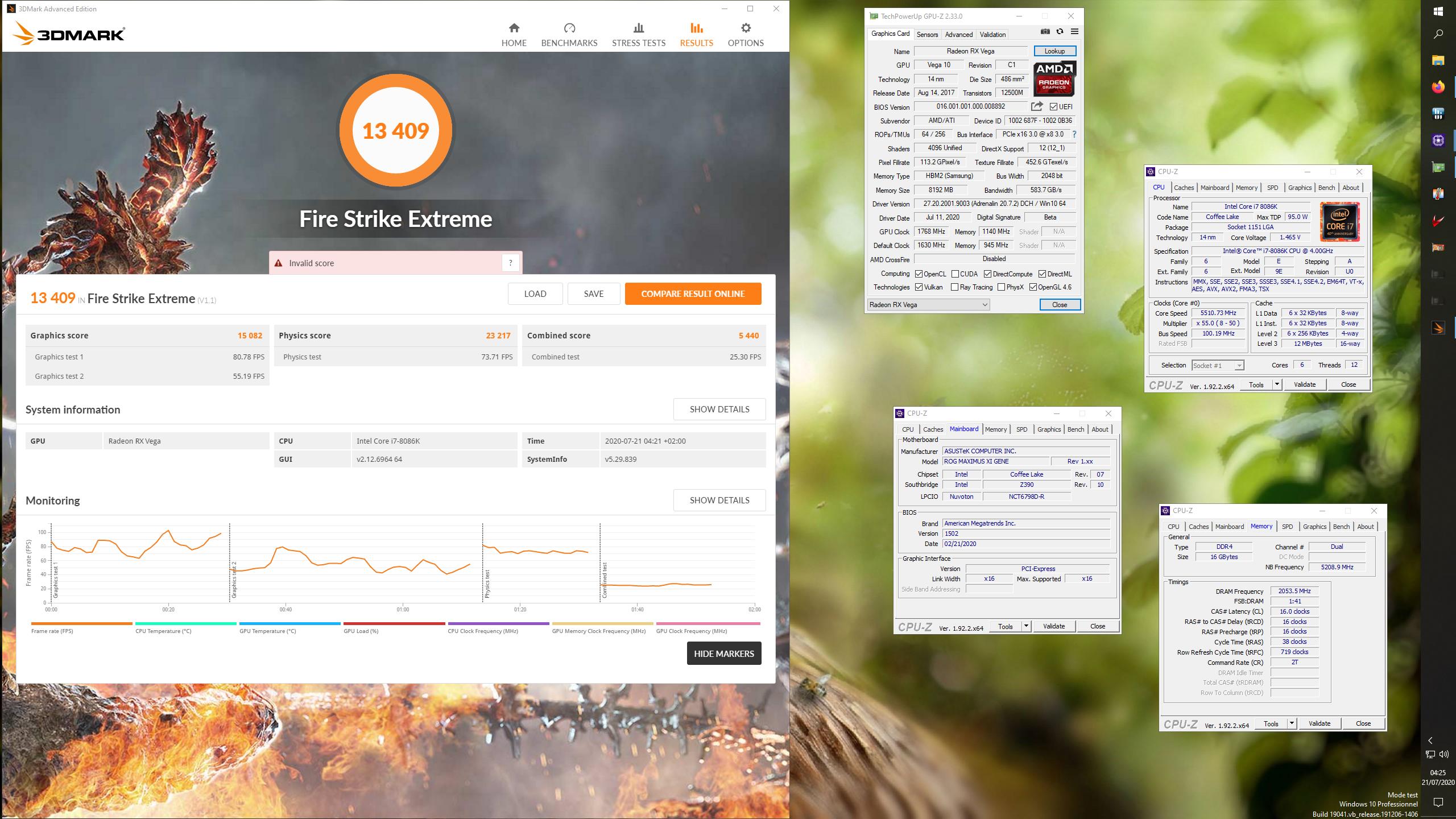Viewport: 1456px width, 819px height.
Task: Open the Windows notification center
Action: tap(1438, 802)
